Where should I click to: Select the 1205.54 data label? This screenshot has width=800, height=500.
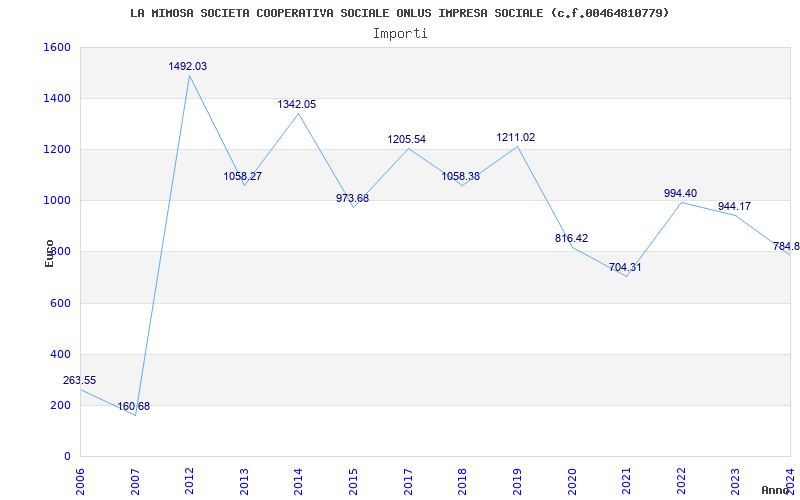tap(406, 139)
